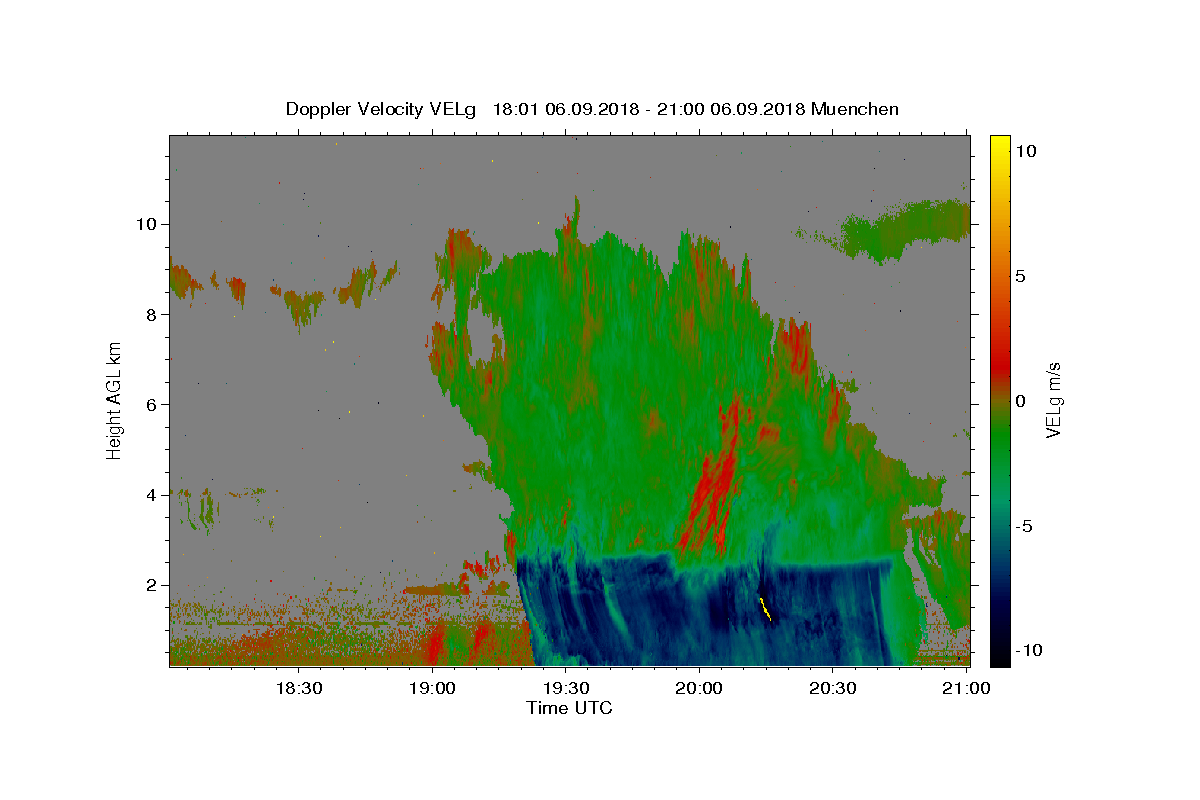Click the 20:30 time tick label

[832, 688]
